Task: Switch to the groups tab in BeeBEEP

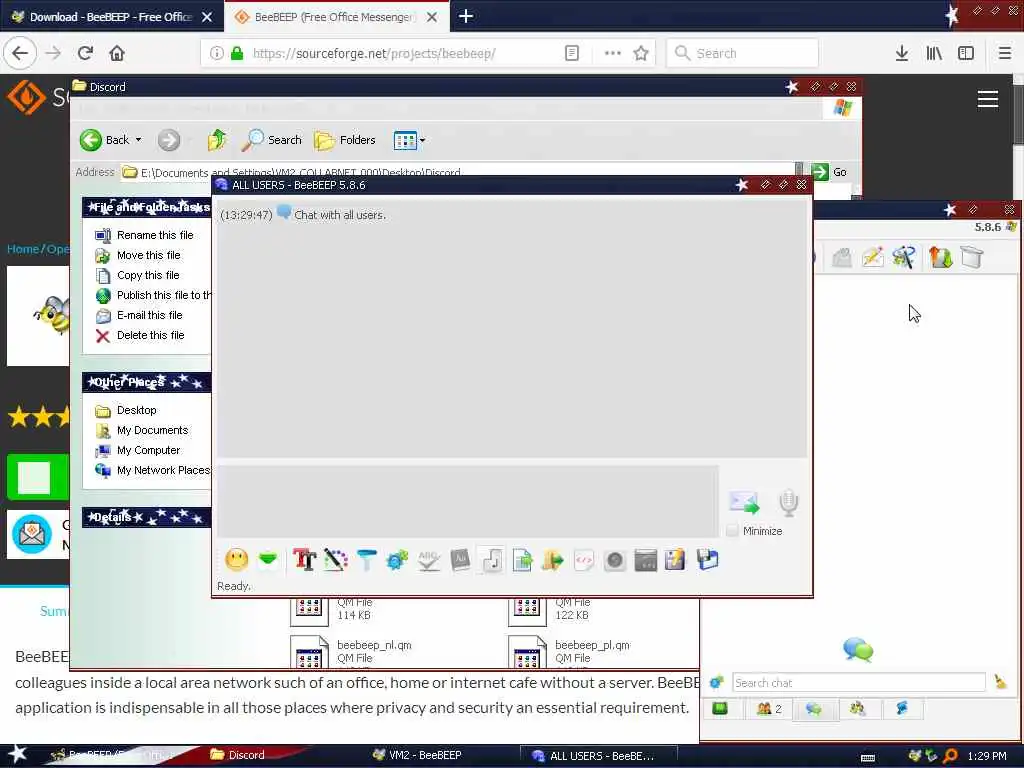Action: (858, 709)
